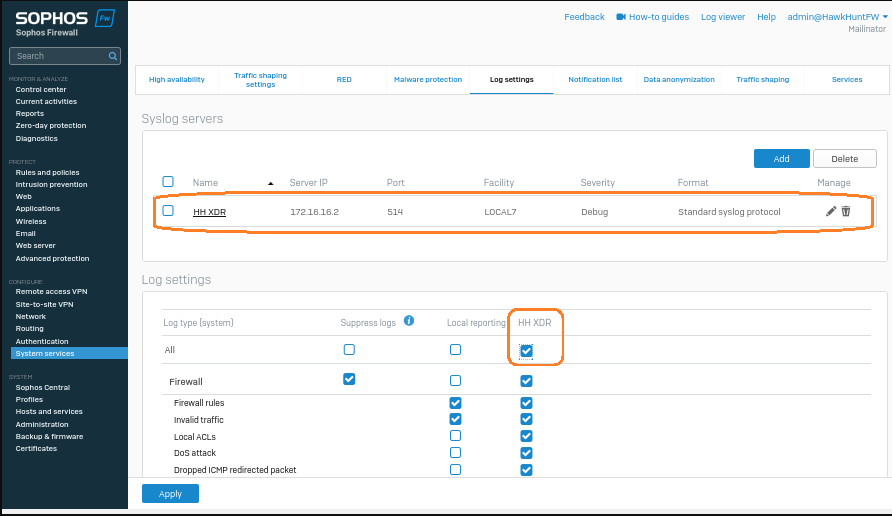This screenshot has height=516, width=892.
Task: Click the pencil edit icon for HH XDR
Action: pyautogui.click(x=831, y=211)
